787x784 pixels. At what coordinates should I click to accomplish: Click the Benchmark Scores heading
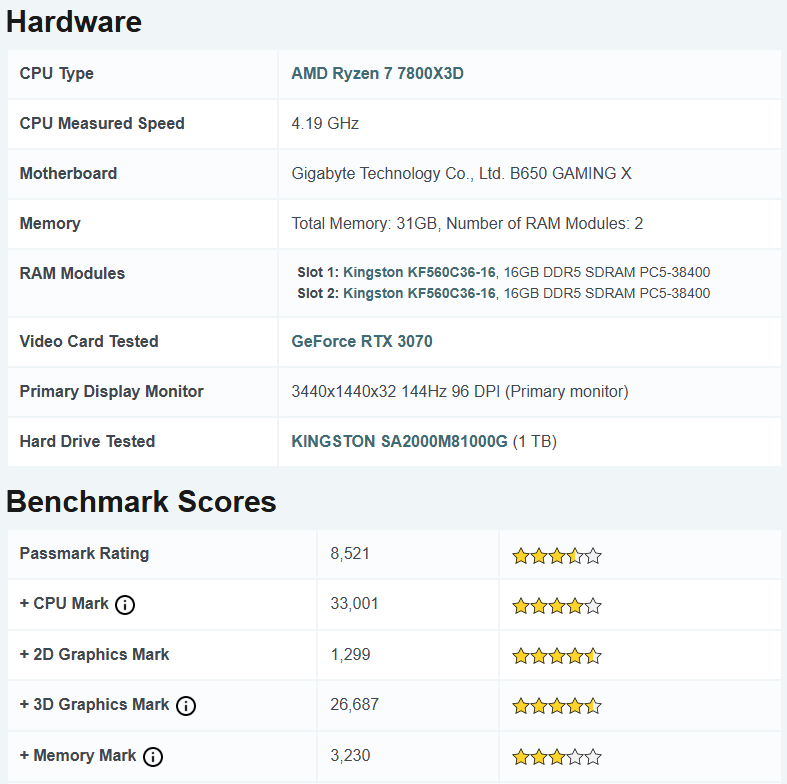[141, 501]
